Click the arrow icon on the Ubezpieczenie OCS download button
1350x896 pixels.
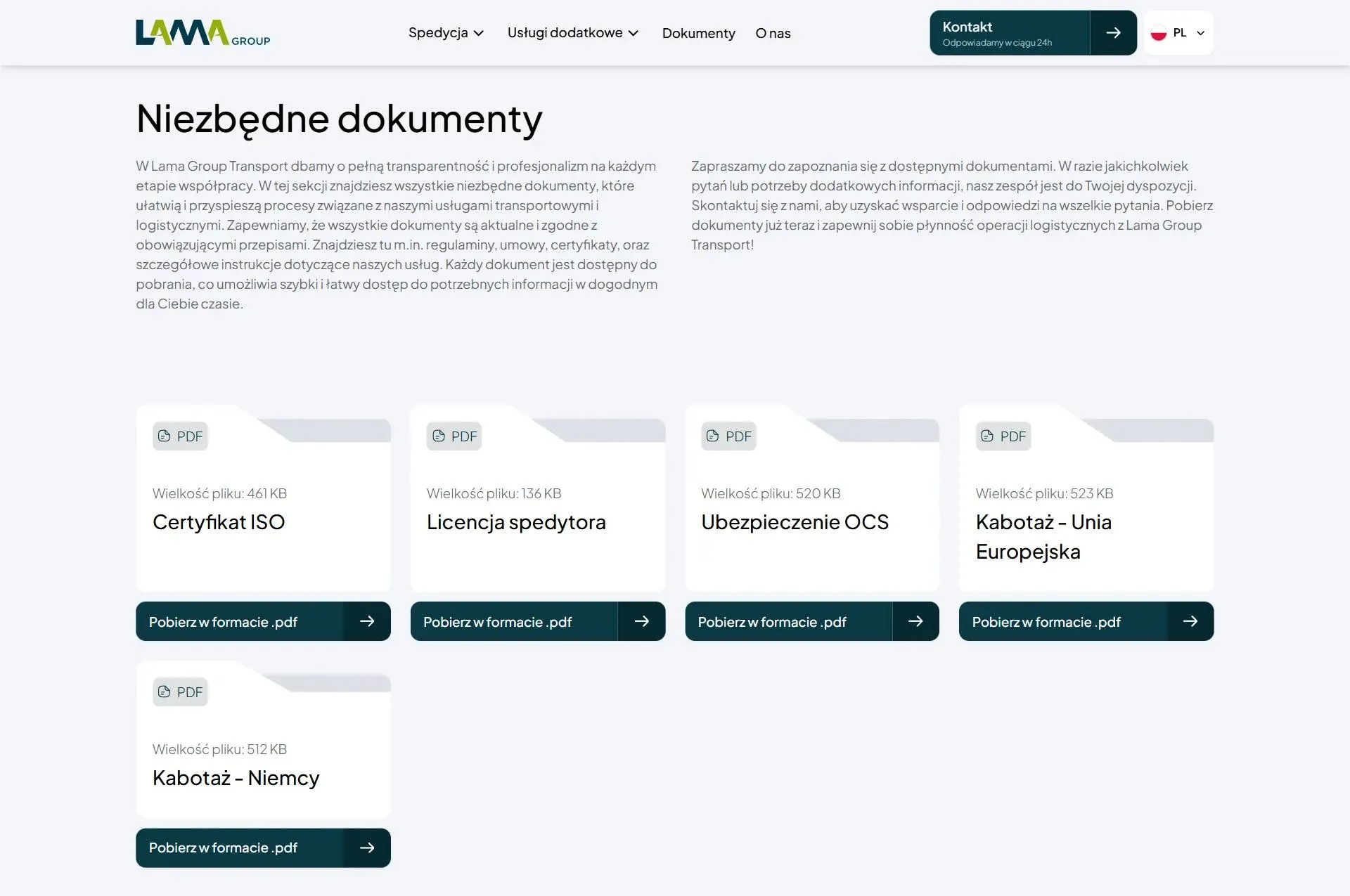pos(915,621)
